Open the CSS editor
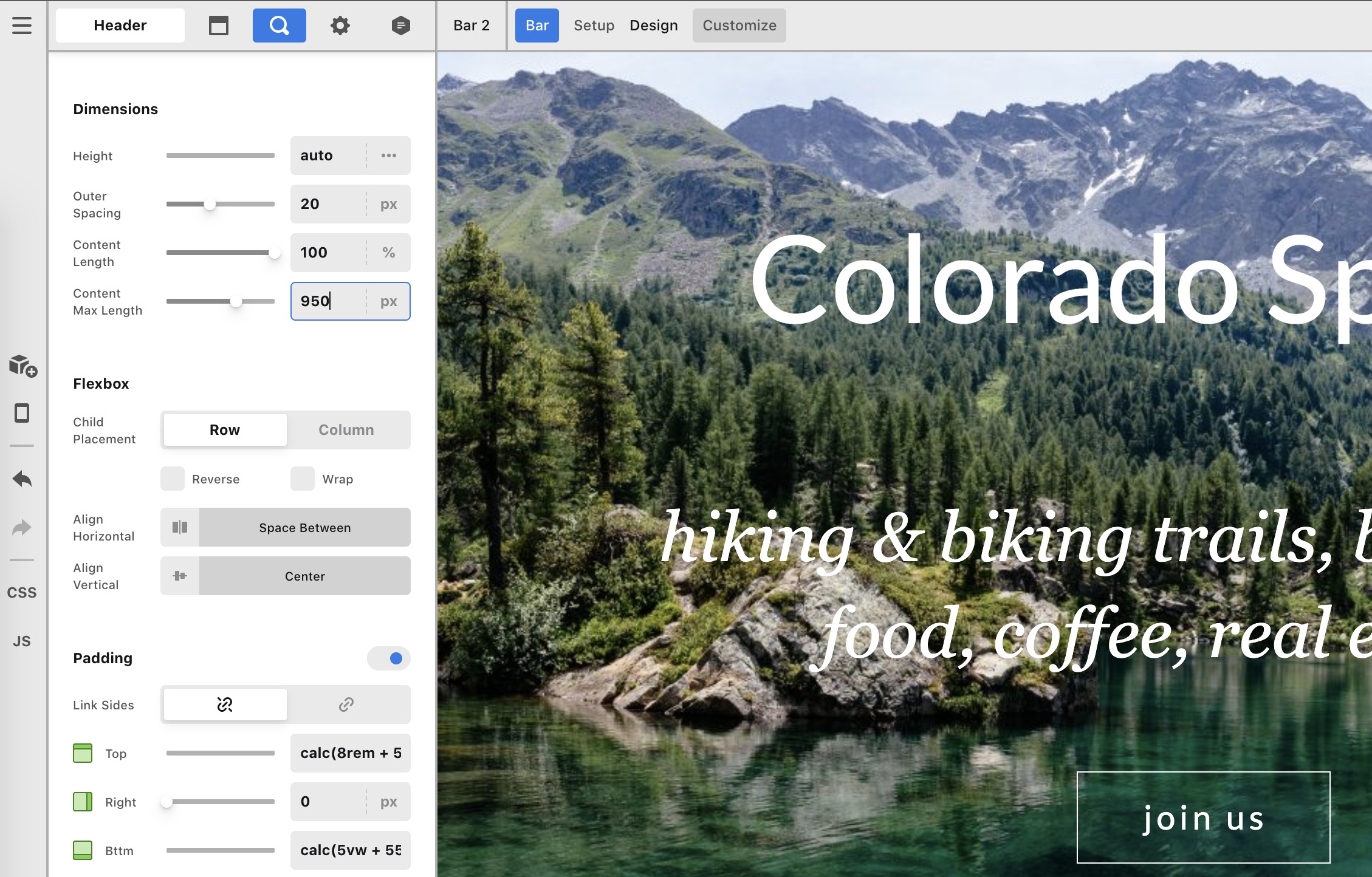The width and height of the screenshot is (1372, 877). click(22, 593)
